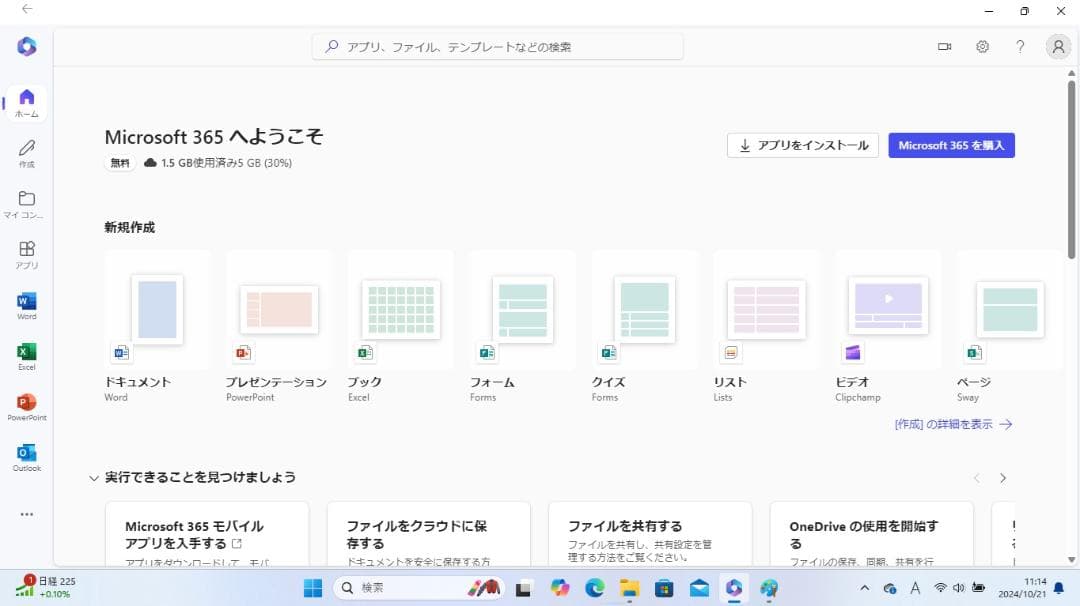Screen dimensions: 1080x606
Task: Open the account profile icon
Action: 1057,47
